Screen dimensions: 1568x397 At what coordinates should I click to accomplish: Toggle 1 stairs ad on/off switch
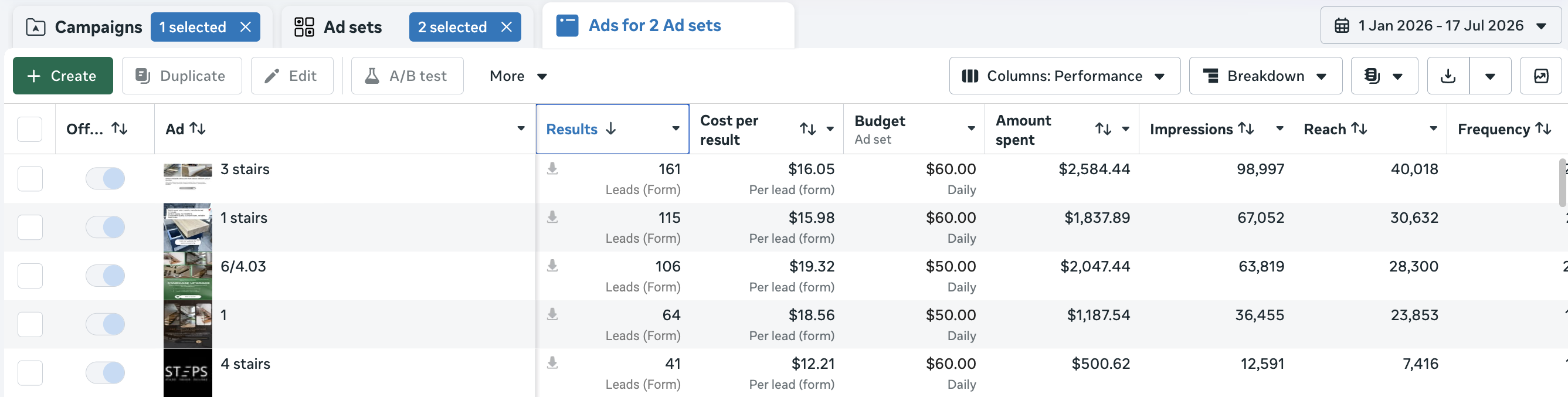click(106, 227)
